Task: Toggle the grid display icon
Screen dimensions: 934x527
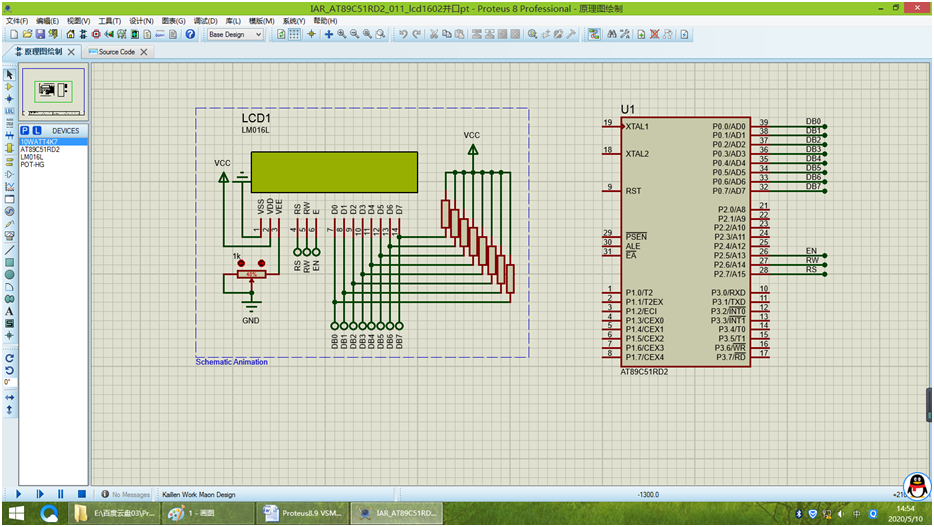Action: (x=294, y=34)
